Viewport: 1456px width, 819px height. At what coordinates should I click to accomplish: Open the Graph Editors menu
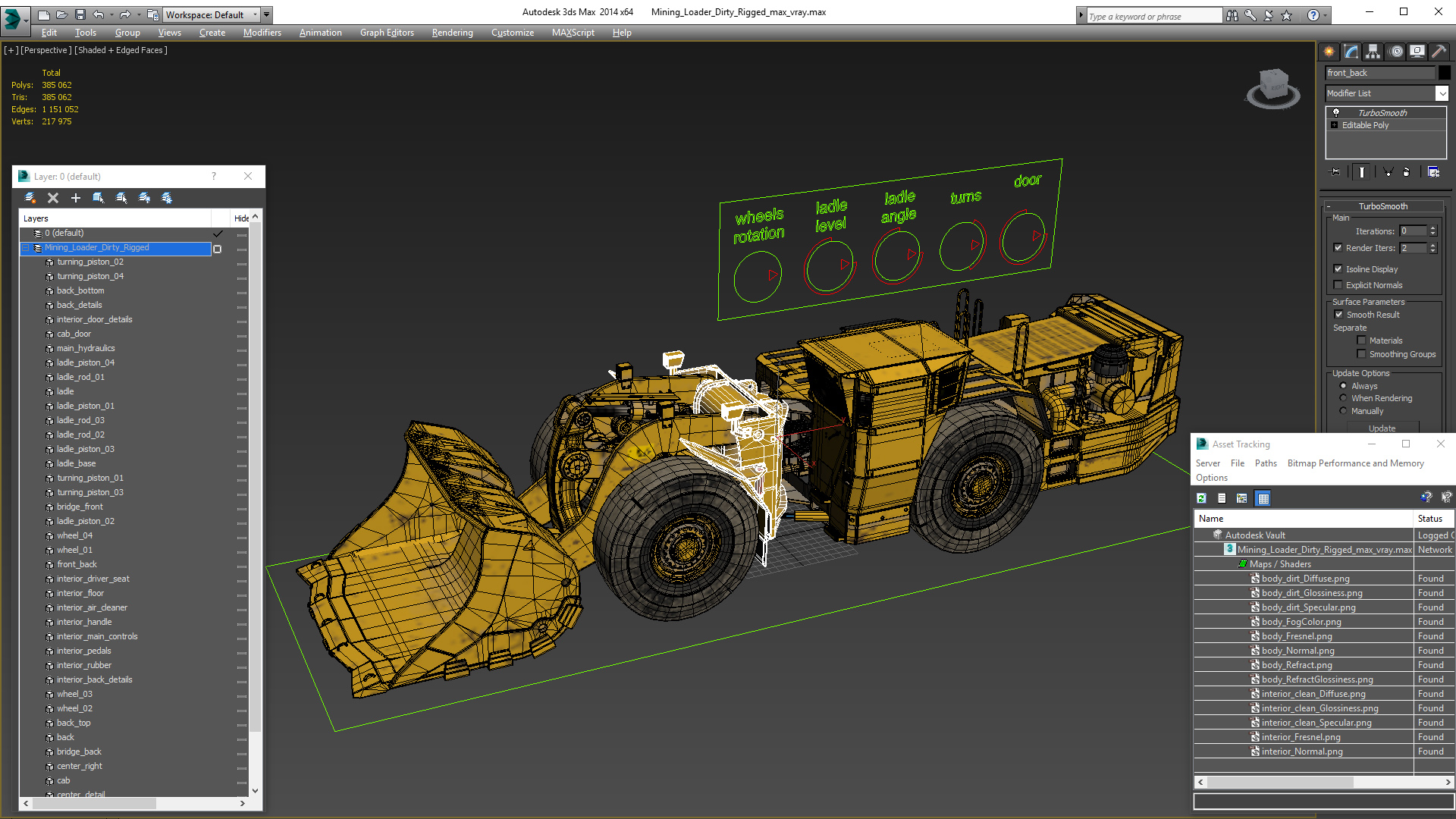click(387, 33)
